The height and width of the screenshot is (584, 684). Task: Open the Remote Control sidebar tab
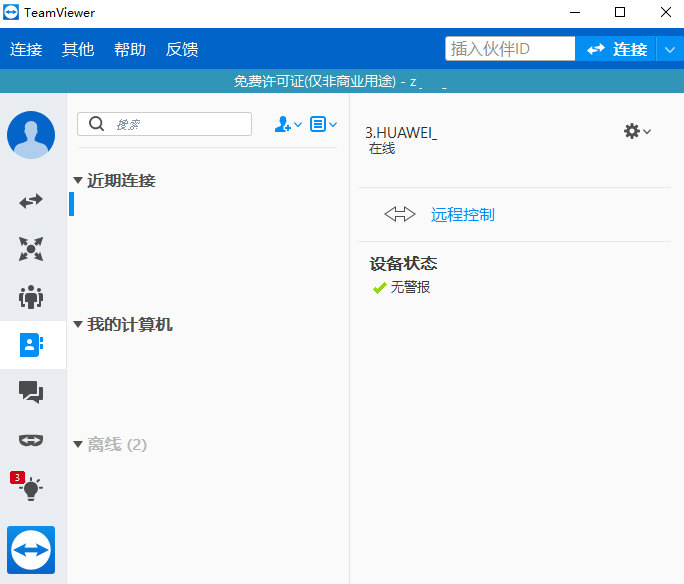(31, 201)
